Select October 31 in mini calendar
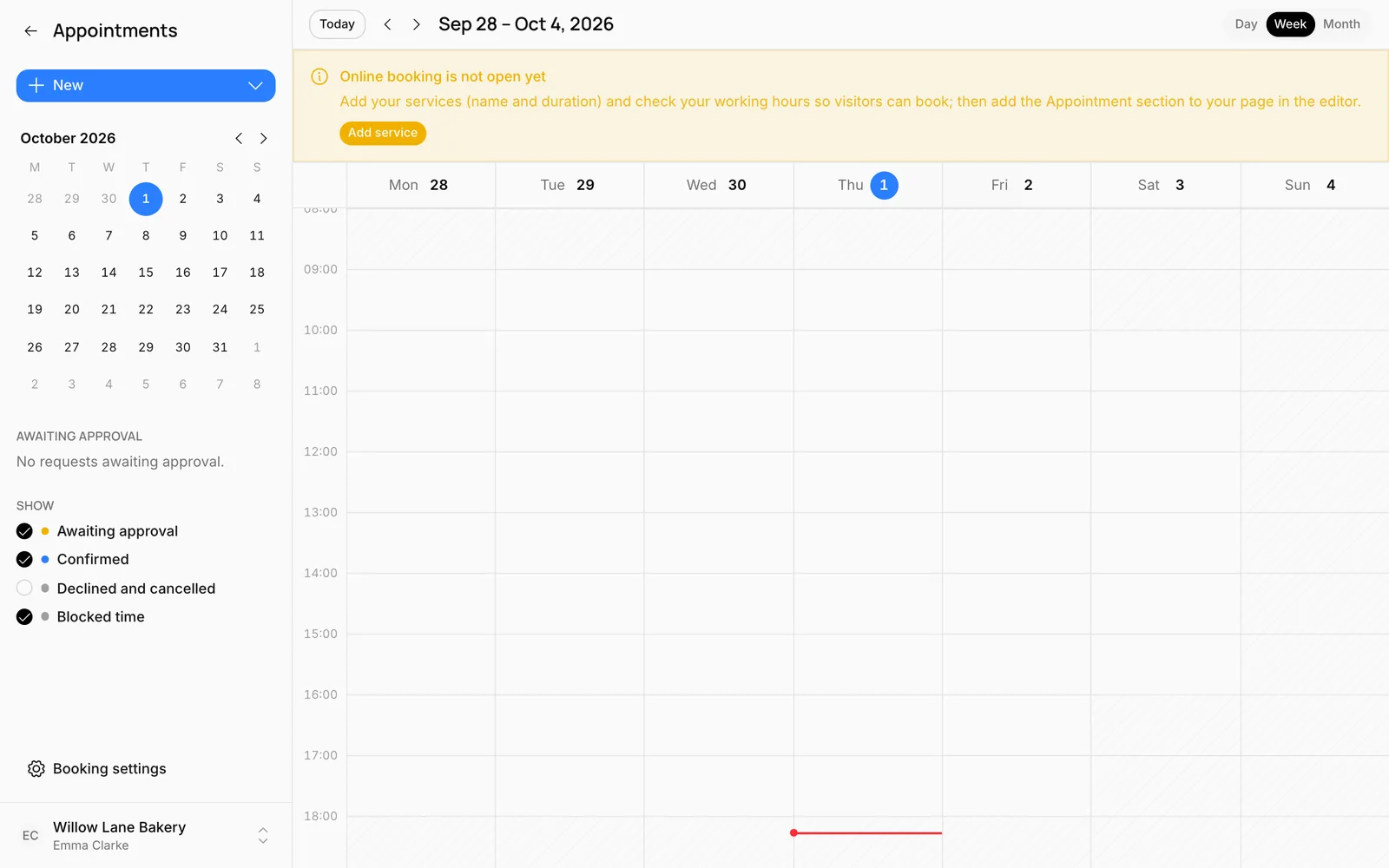The image size is (1389, 868). [220, 347]
